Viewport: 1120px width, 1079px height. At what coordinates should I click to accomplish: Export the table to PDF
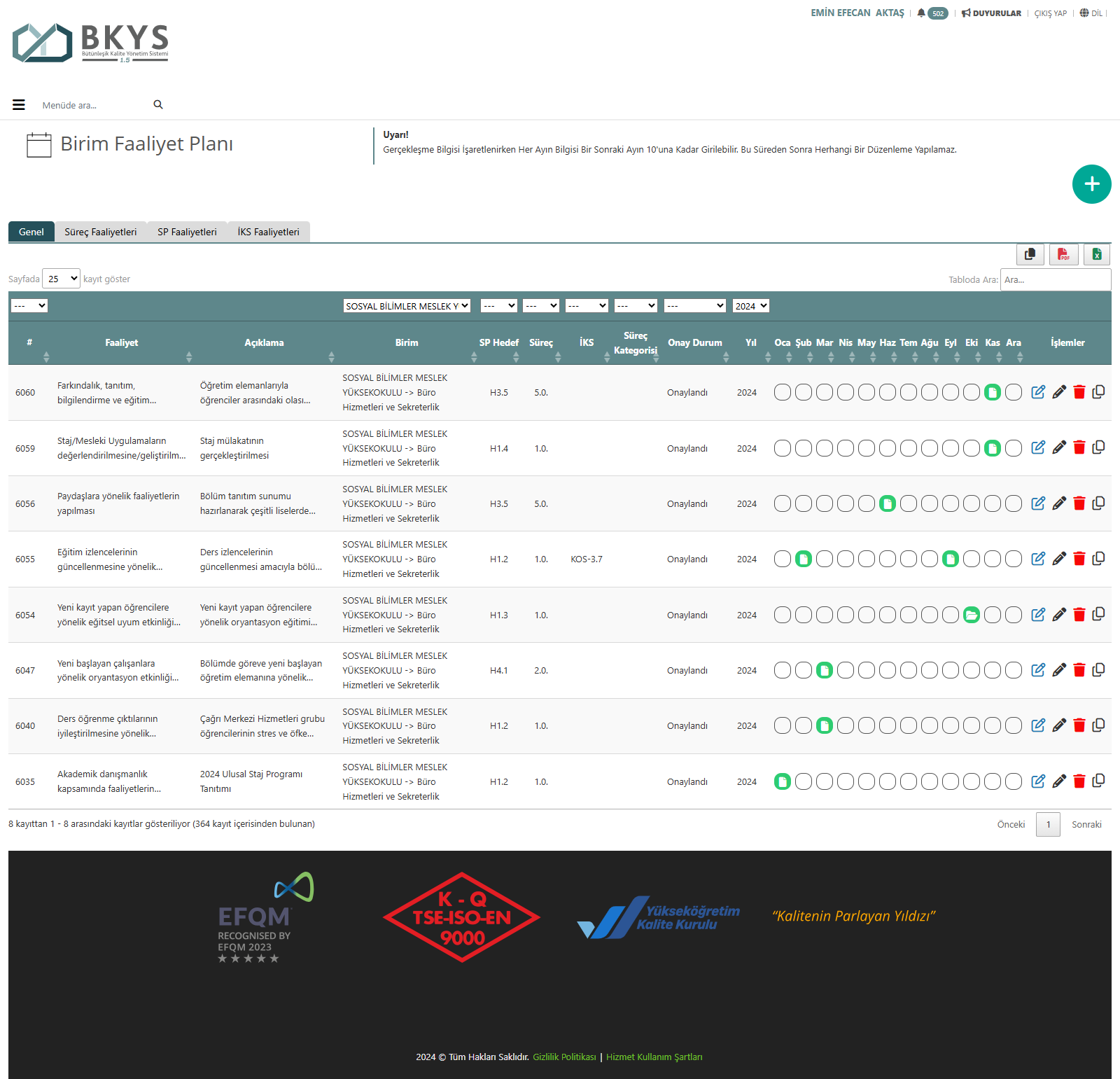click(x=1063, y=254)
